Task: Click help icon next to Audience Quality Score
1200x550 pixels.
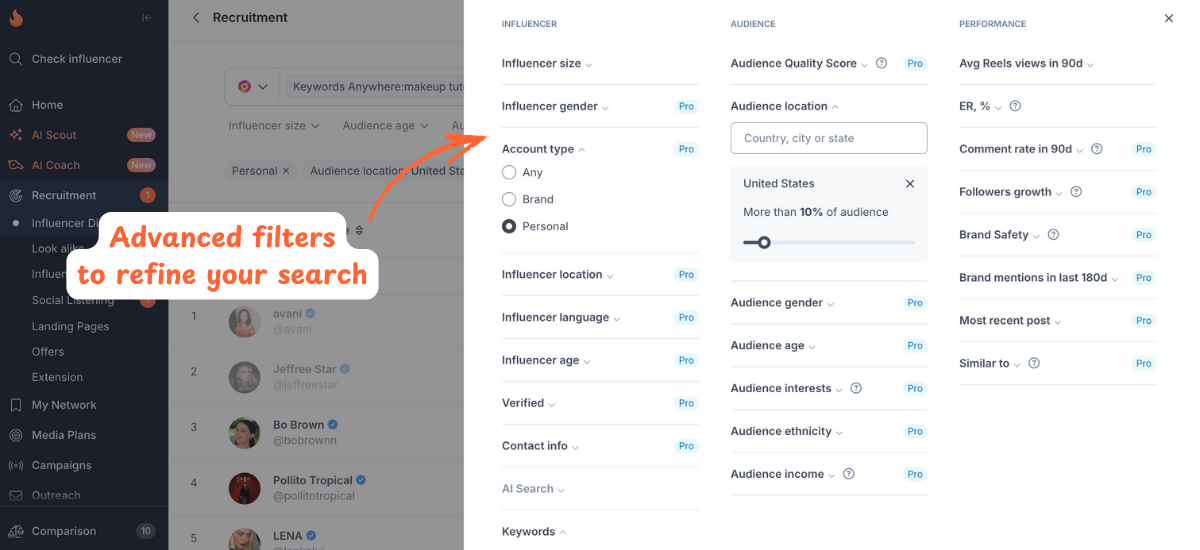Action: pos(881,63)
